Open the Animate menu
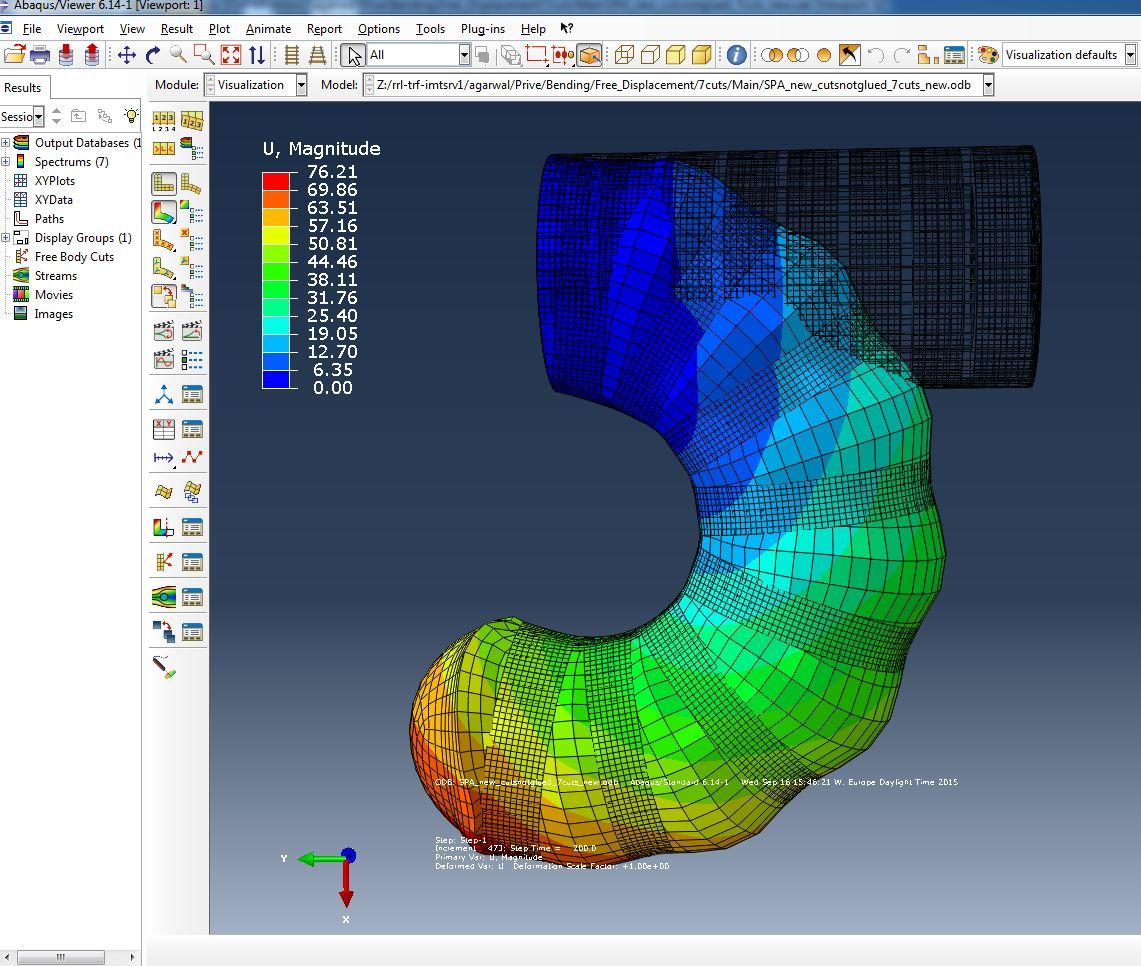The height and width of the screenshot is (966, 1141). pos(268,29)
